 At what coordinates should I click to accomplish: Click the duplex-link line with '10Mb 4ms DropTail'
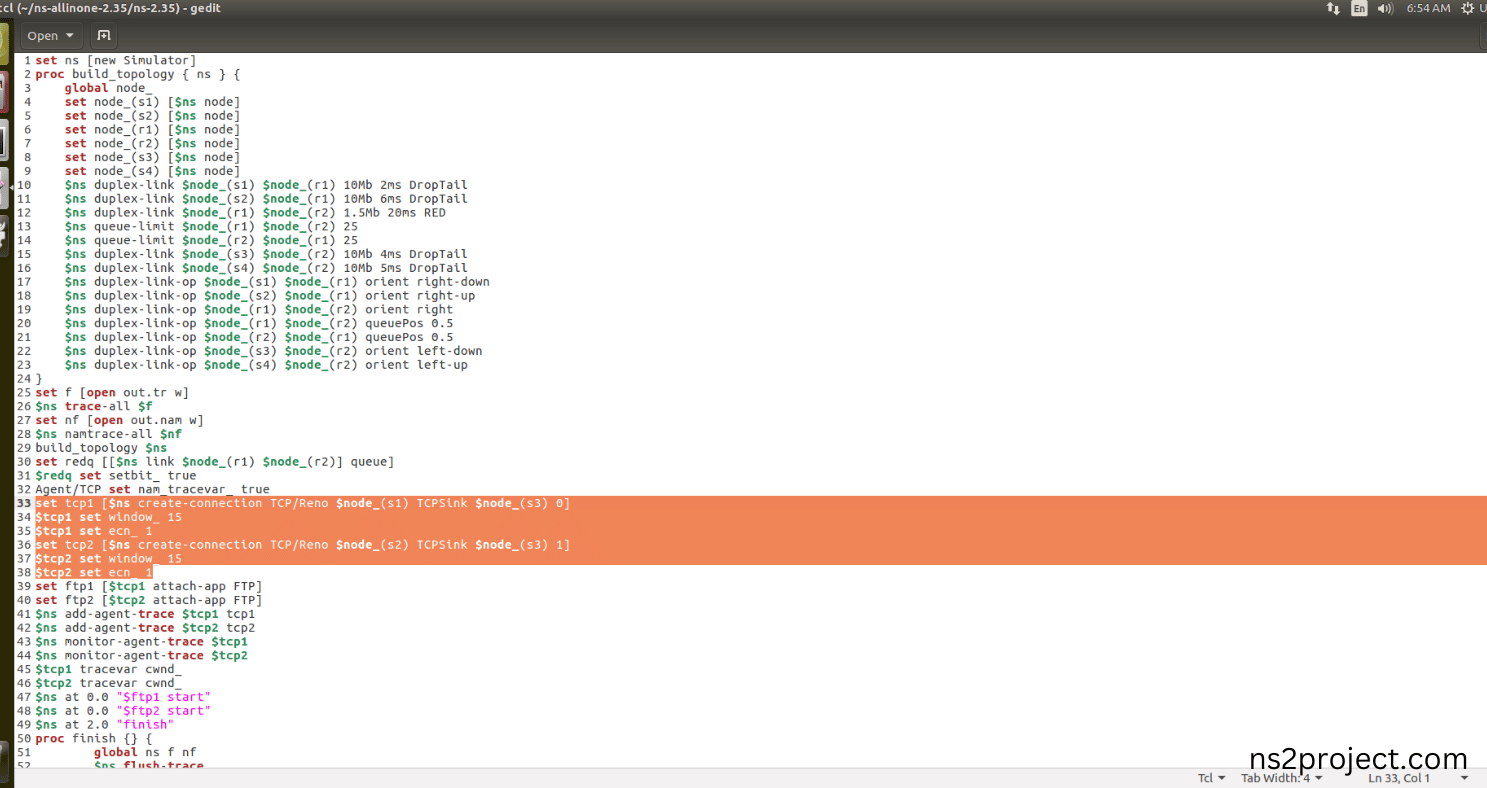tap(266, 254)
